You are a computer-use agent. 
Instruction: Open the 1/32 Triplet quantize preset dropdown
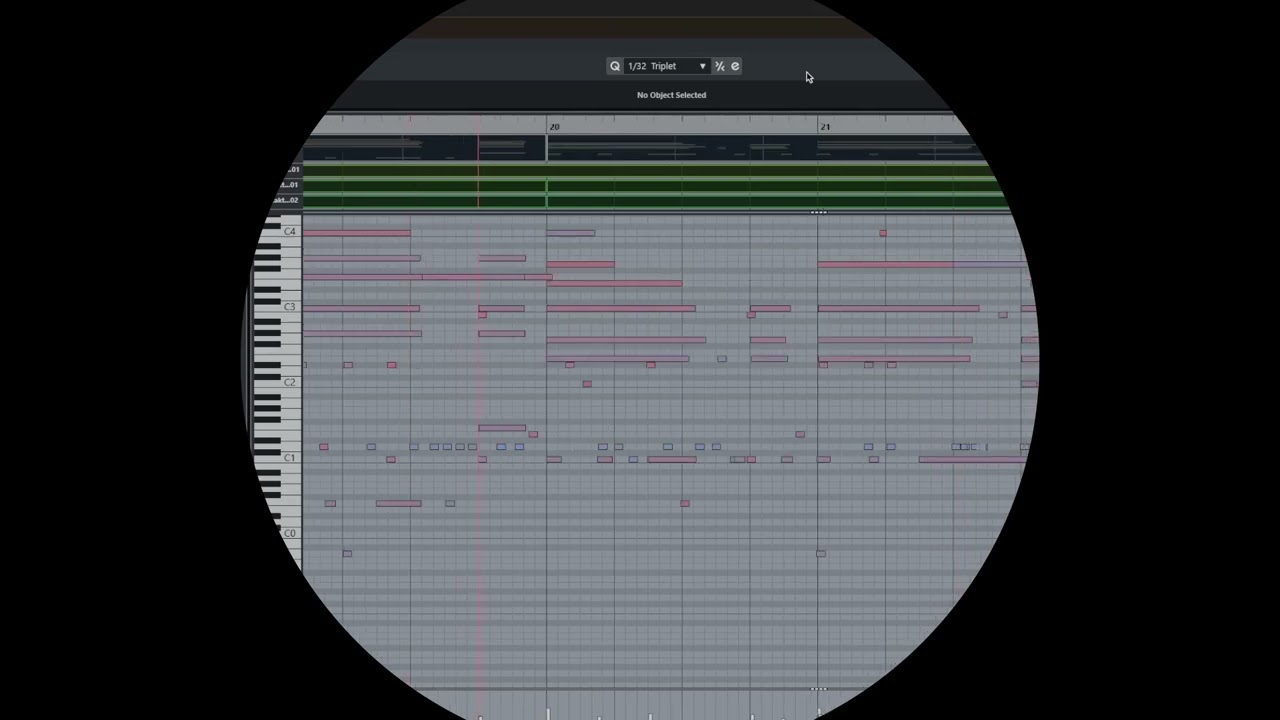click(667, 66)
